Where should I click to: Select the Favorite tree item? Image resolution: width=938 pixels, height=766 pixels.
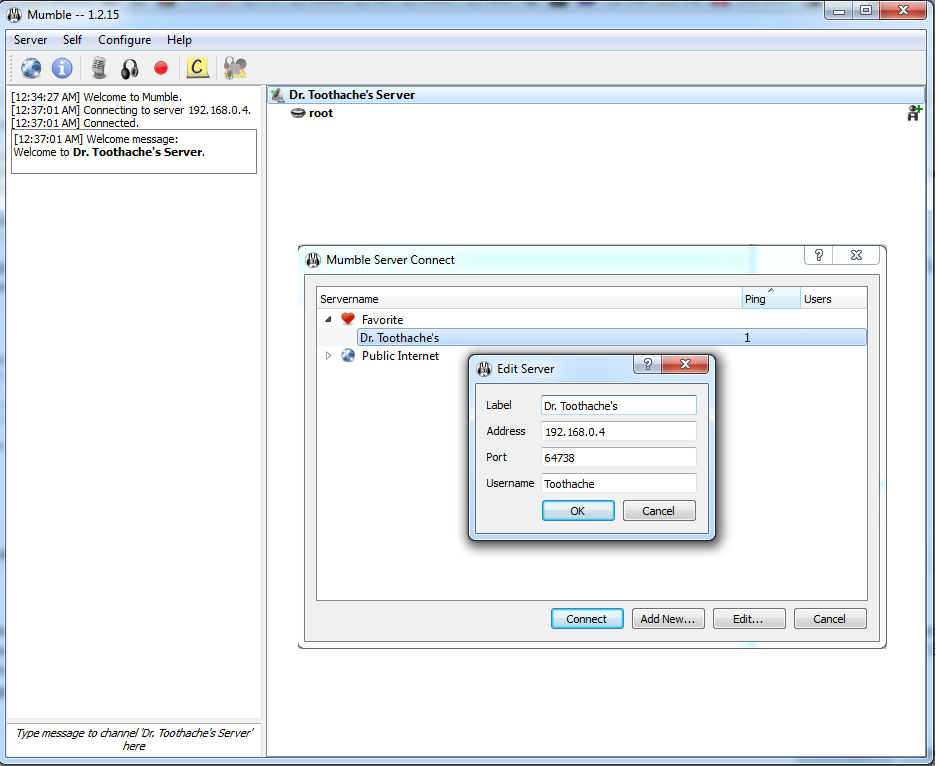pyautogui.click(x=382, y=320)
